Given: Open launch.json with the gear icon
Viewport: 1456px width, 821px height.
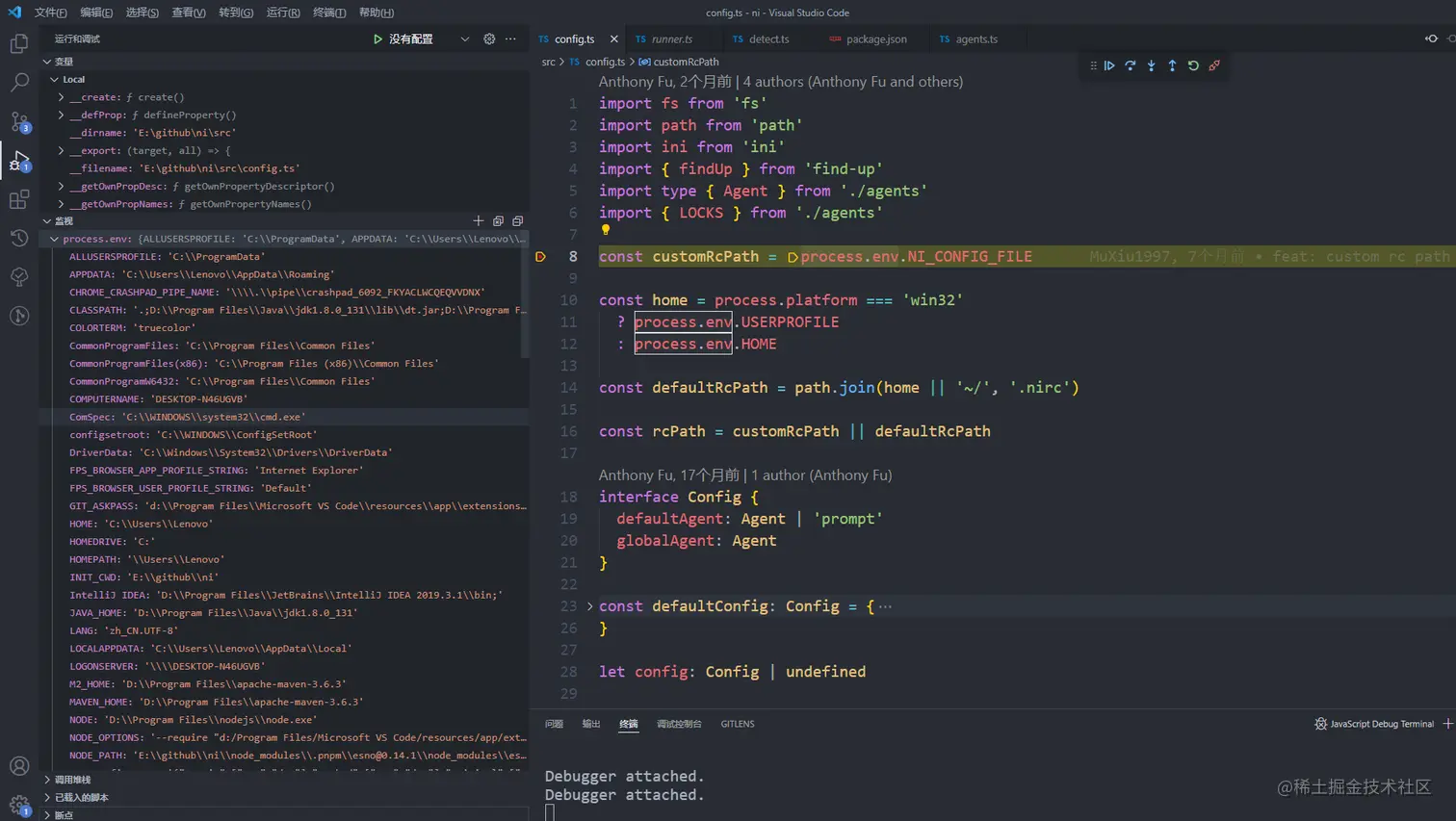Looking at the screenshot, I should coord(489,39).
